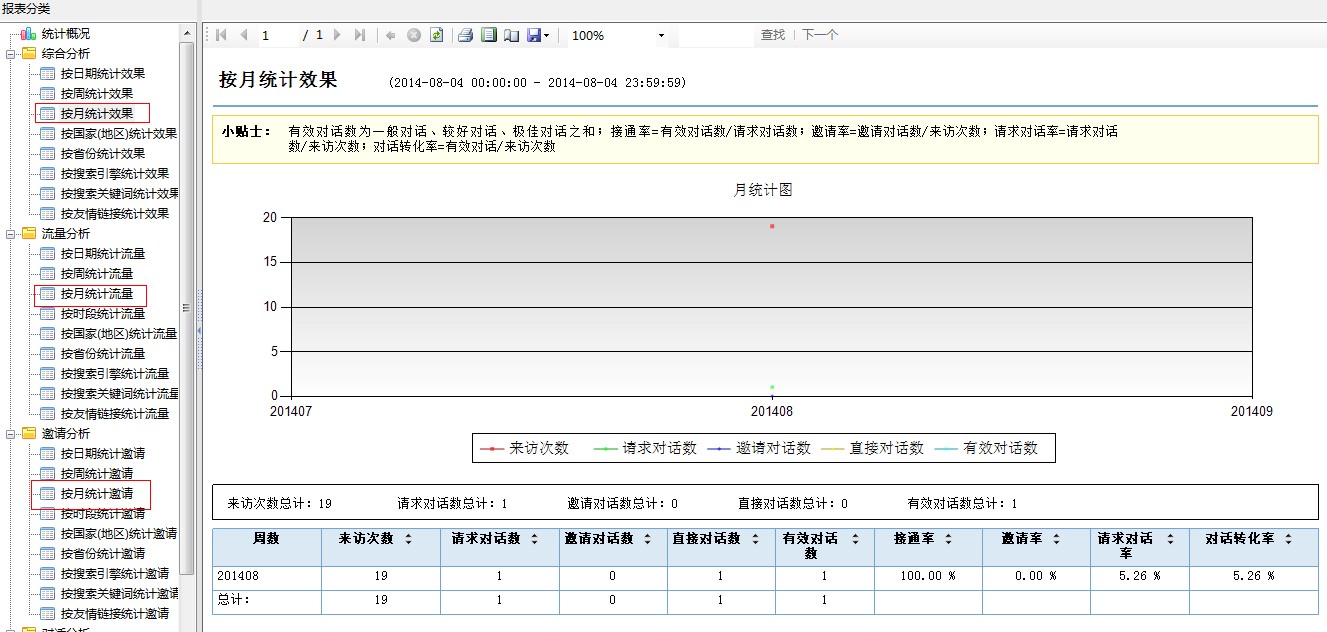The height and width of the screenshot is (632, 1327).
Task: Click the 下一个 find next link
Action: coord(820,35)
